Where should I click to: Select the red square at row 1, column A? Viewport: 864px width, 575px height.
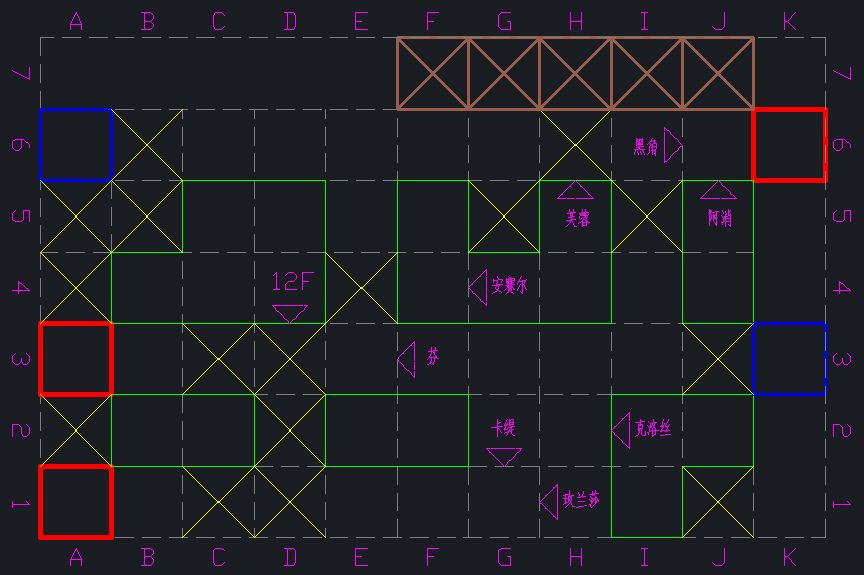76,502
